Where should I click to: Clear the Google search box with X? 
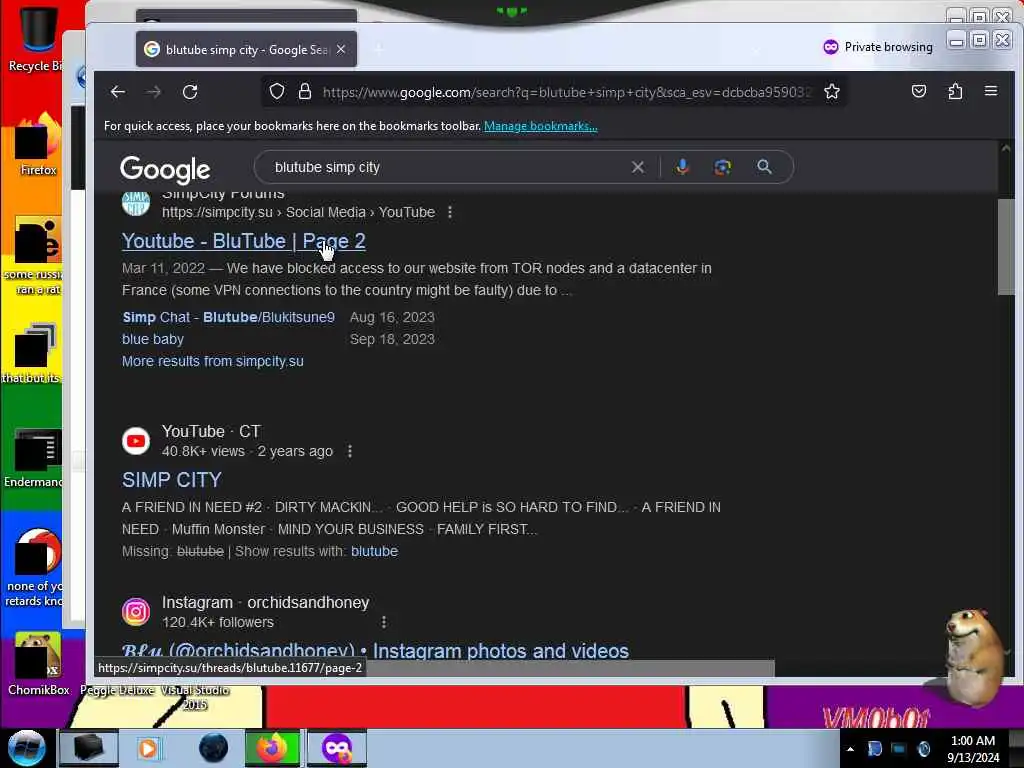point(638,167)
